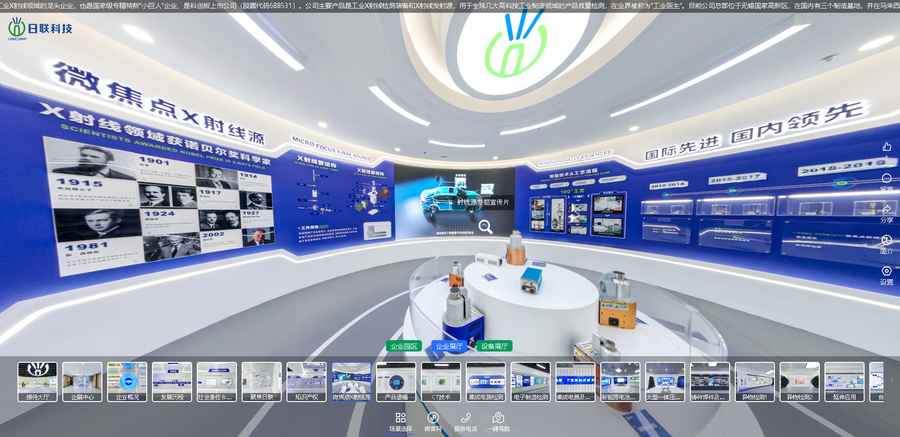Select the 设备展厅 category tab
This screenshot has width=900, height=437.
point(494,346)
